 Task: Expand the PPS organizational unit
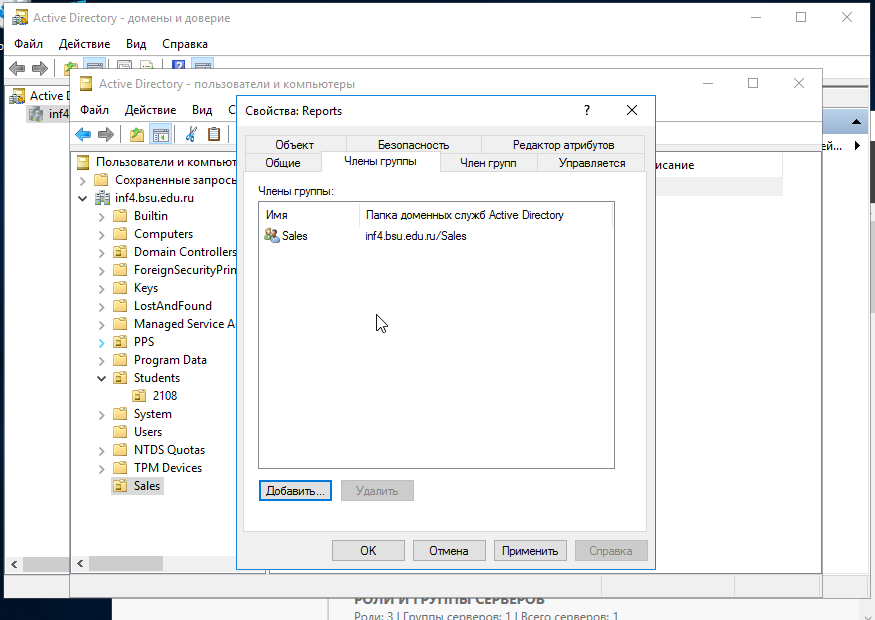pos(101,342)
